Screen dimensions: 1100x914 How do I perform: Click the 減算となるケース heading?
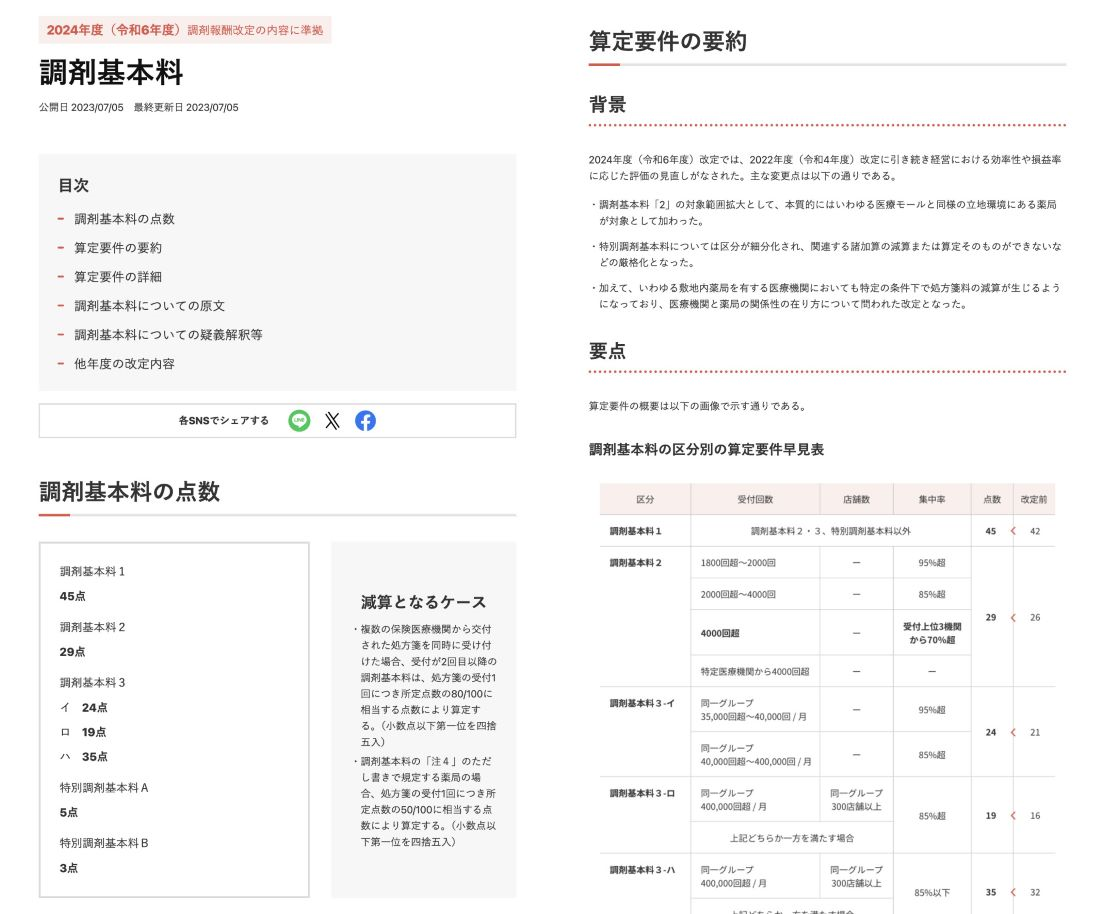pyautogui.click(x=424, y=602)
